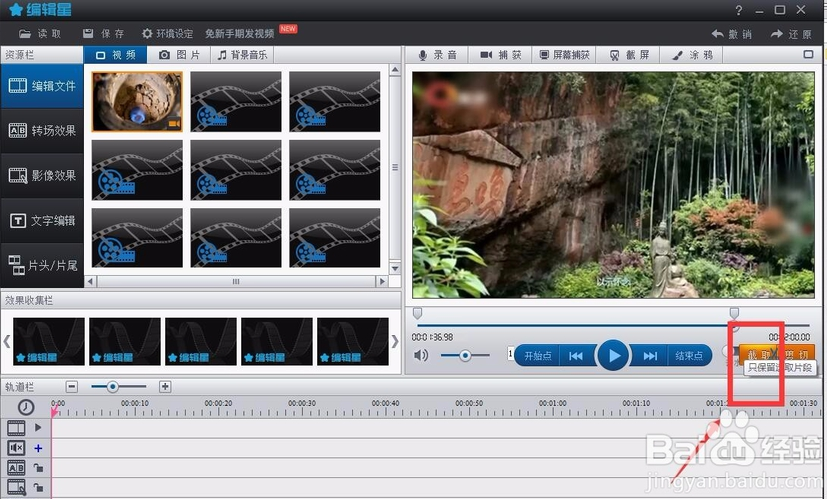
Task: Toggle lock on the text track
Action: coord(39,467)
